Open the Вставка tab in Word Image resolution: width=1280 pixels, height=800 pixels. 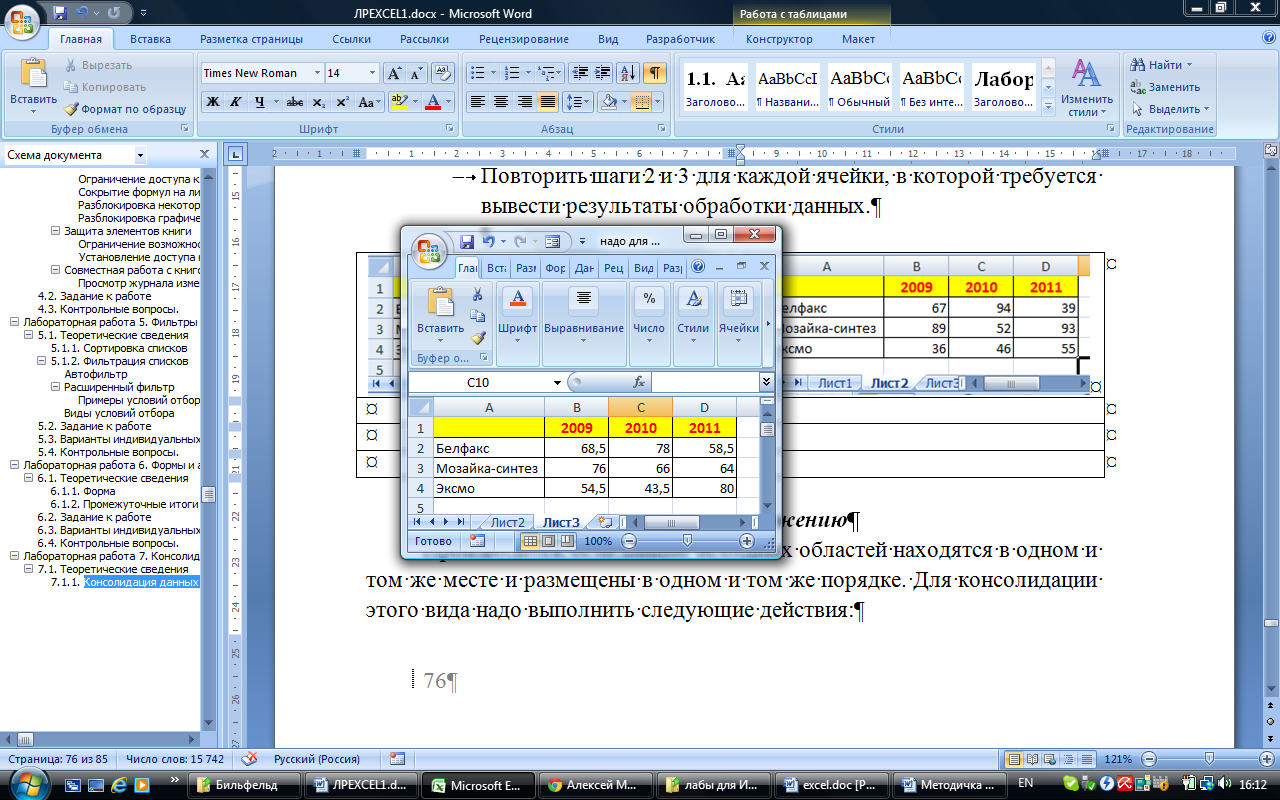(x=150, y=39)
